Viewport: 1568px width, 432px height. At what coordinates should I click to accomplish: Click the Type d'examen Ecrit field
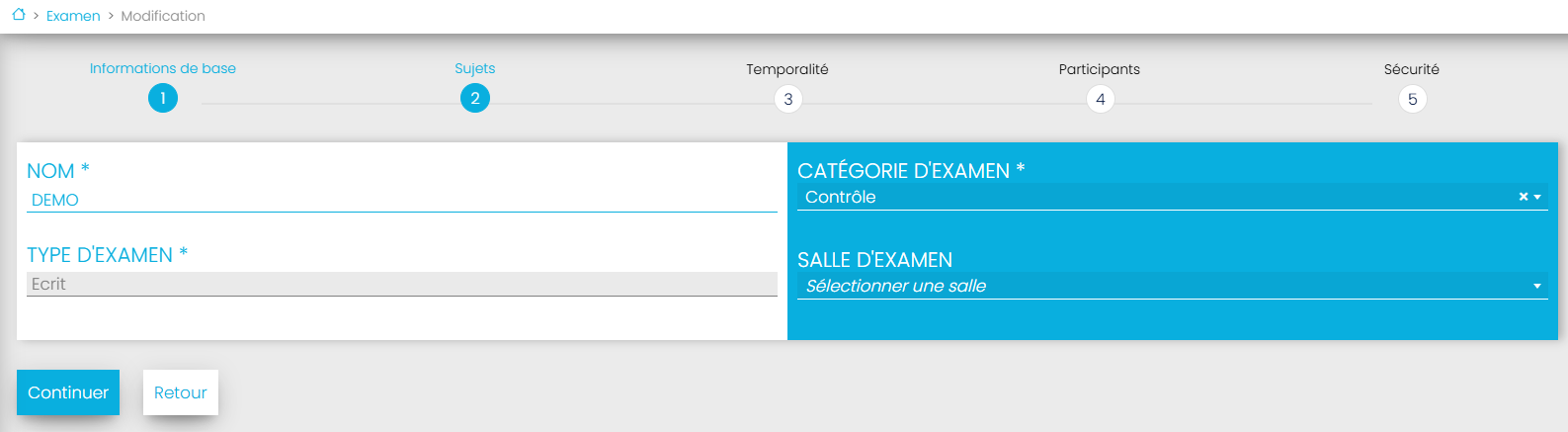pyautogui.click(x=401, y=284)
